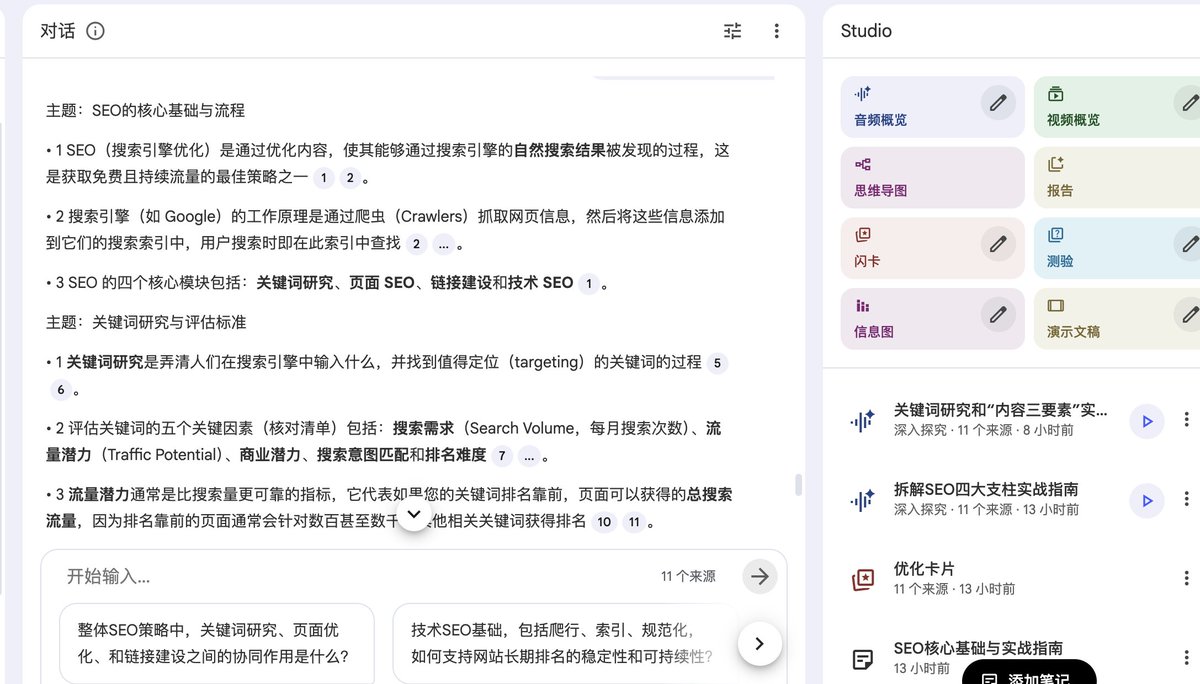The height and width of the screenshot is (684, 1200).
Task: Open citation 2 after 在此索引中查找
Action: 416,244
